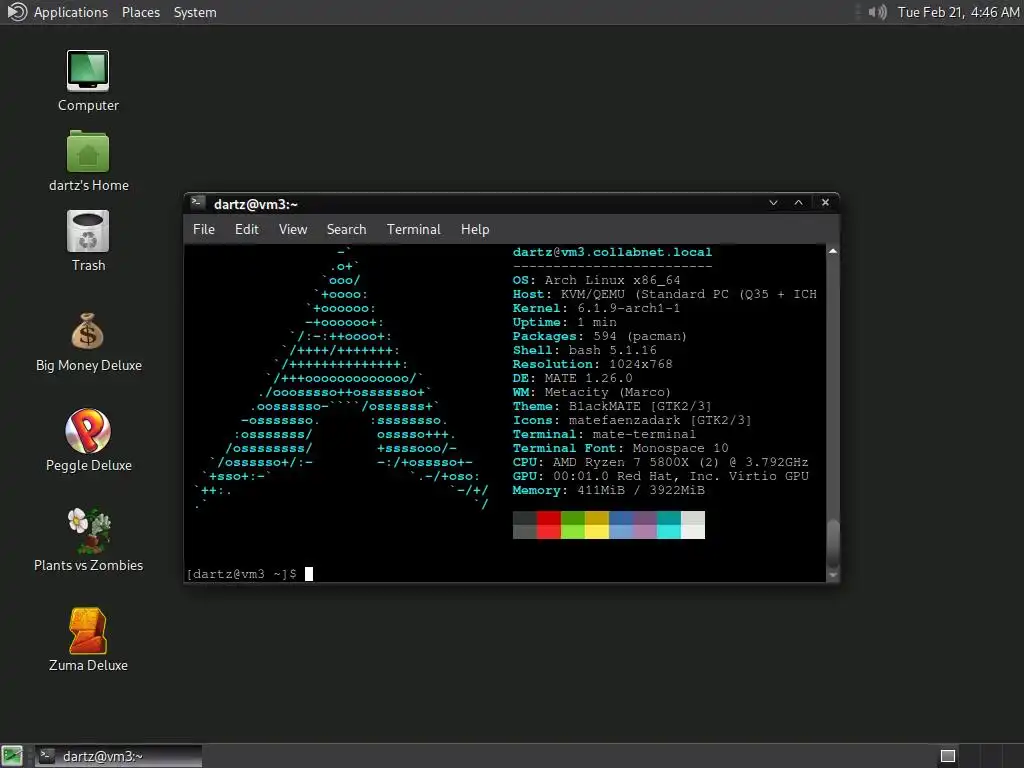Click the white color block in neofetch

point(693,525)
